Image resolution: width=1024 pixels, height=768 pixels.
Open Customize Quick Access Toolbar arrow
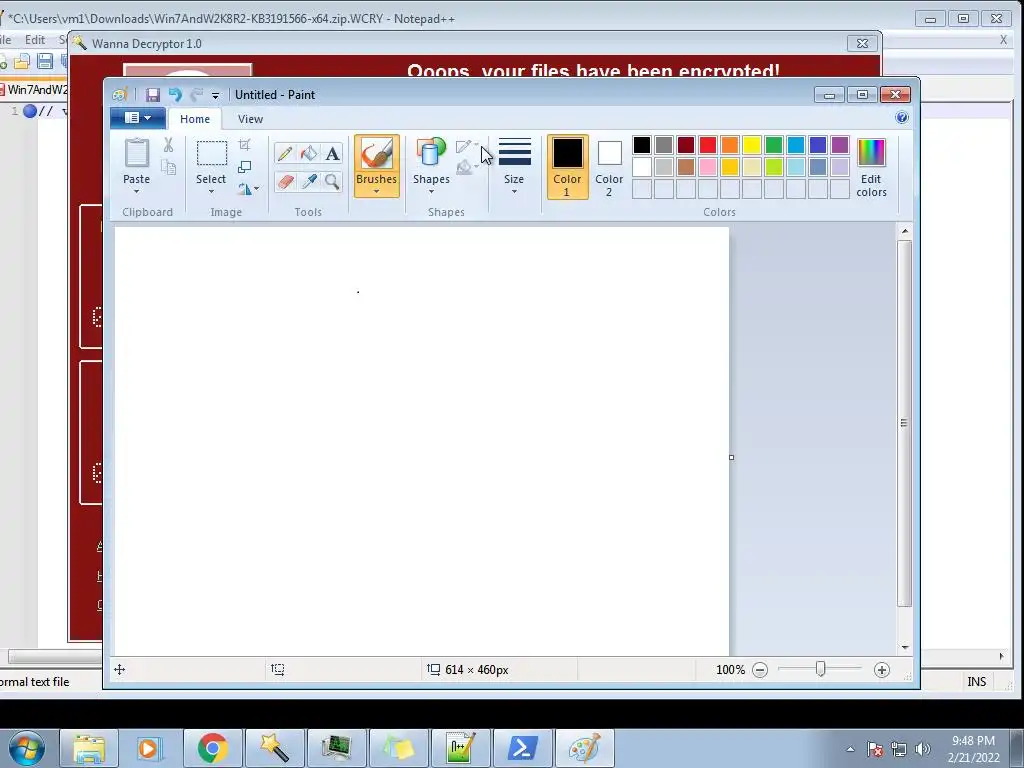point(216,96)
